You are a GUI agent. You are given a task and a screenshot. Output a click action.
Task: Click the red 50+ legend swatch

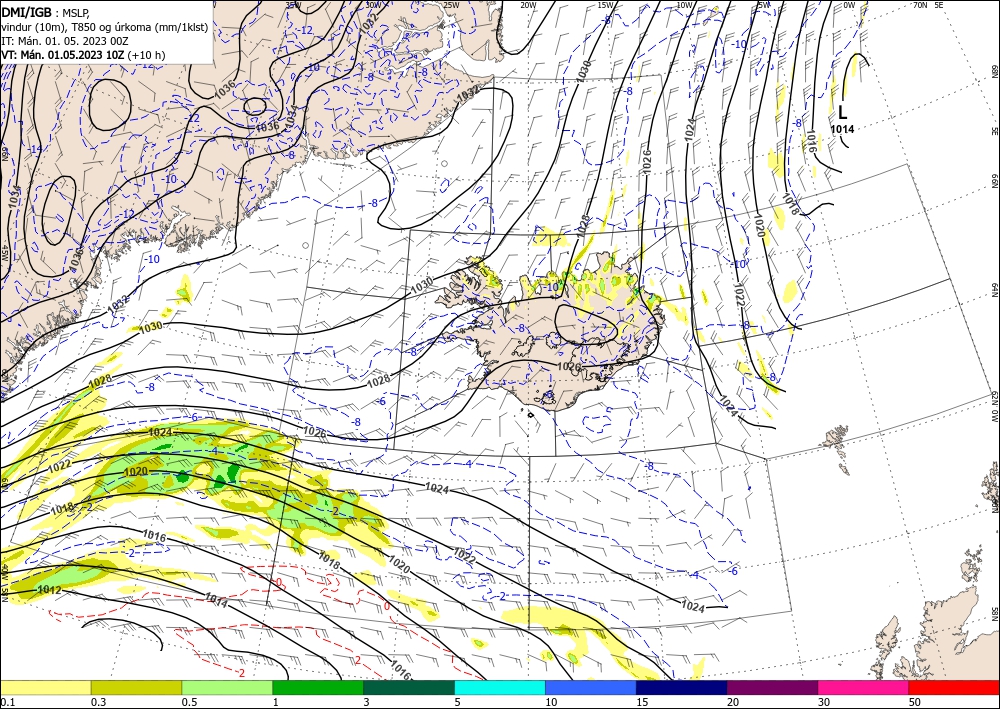point(954,687)
